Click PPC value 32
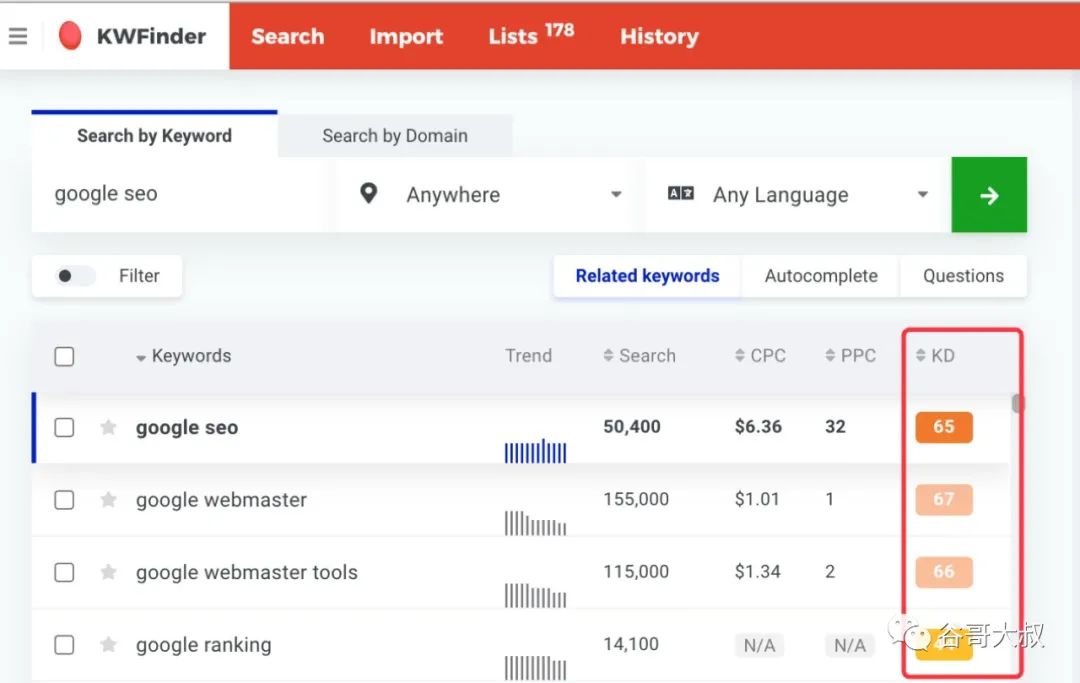 (835, 427)
